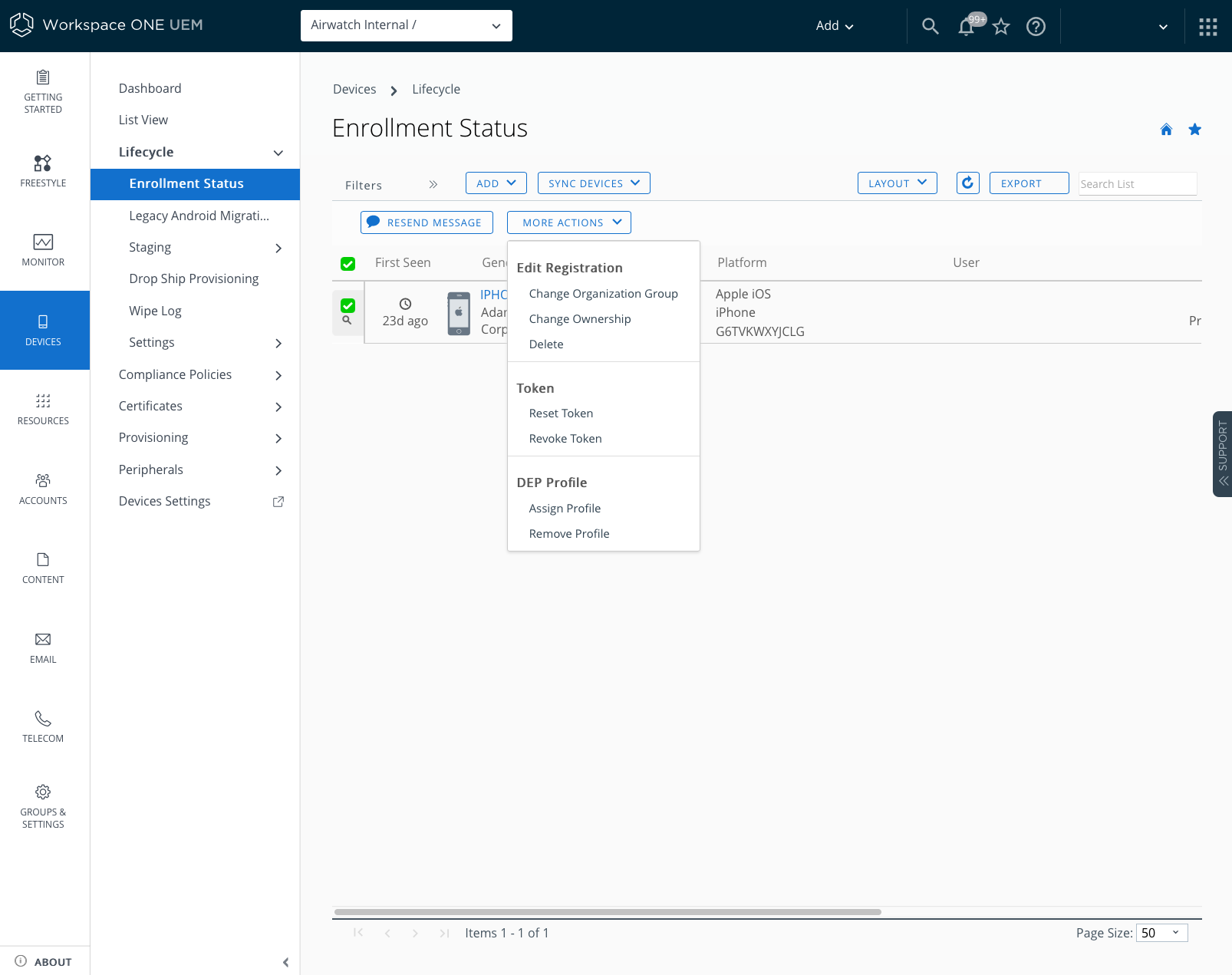
Task: Open the Monitor section
Action: [43, 251]
